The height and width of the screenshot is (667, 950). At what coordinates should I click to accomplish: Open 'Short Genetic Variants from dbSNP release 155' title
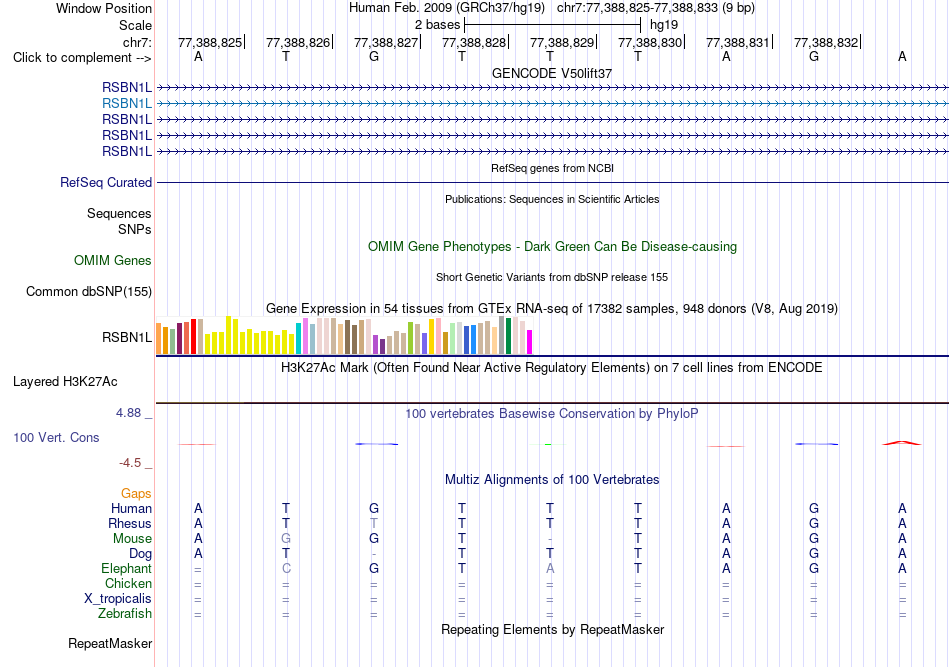coord(552,277)
